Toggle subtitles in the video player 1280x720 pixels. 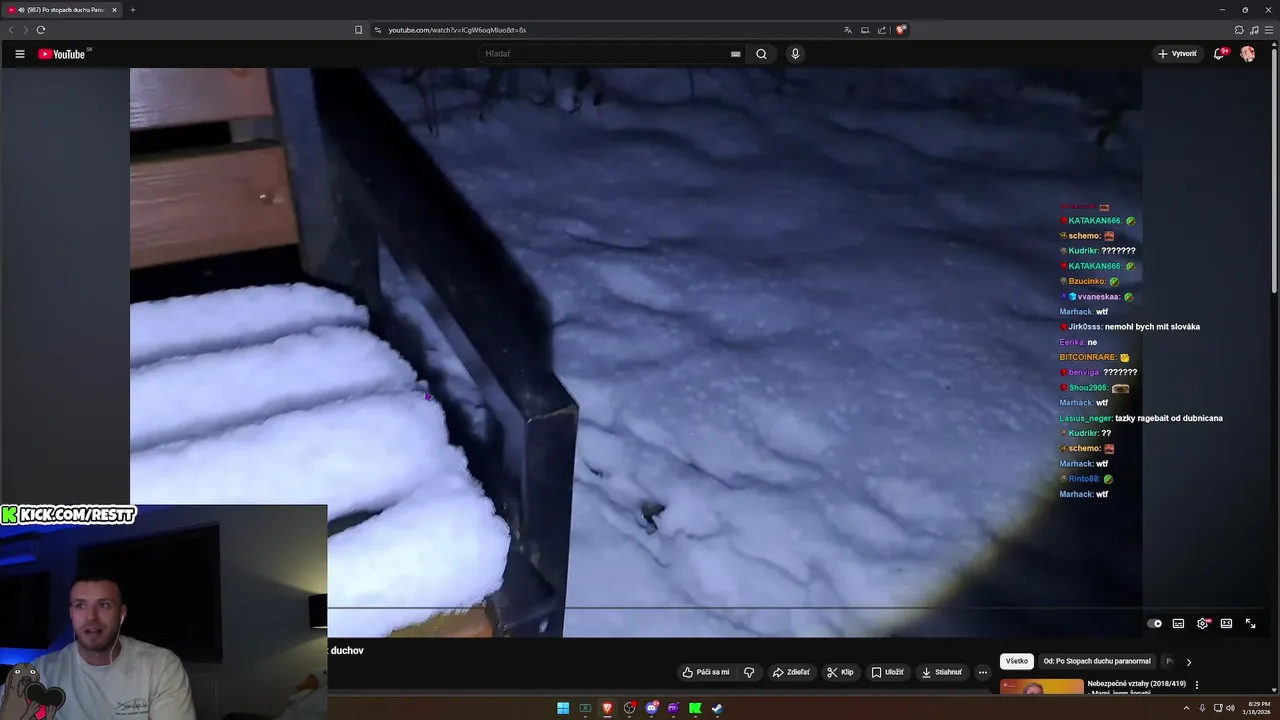[1178, 623]
